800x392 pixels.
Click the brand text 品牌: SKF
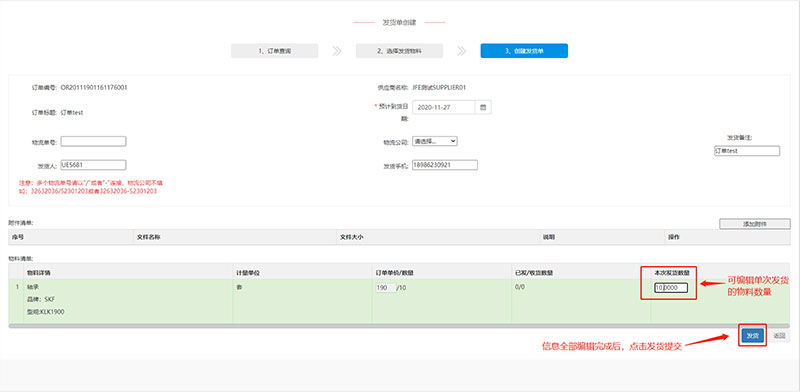pyautogui.click(x=41, y=299)
